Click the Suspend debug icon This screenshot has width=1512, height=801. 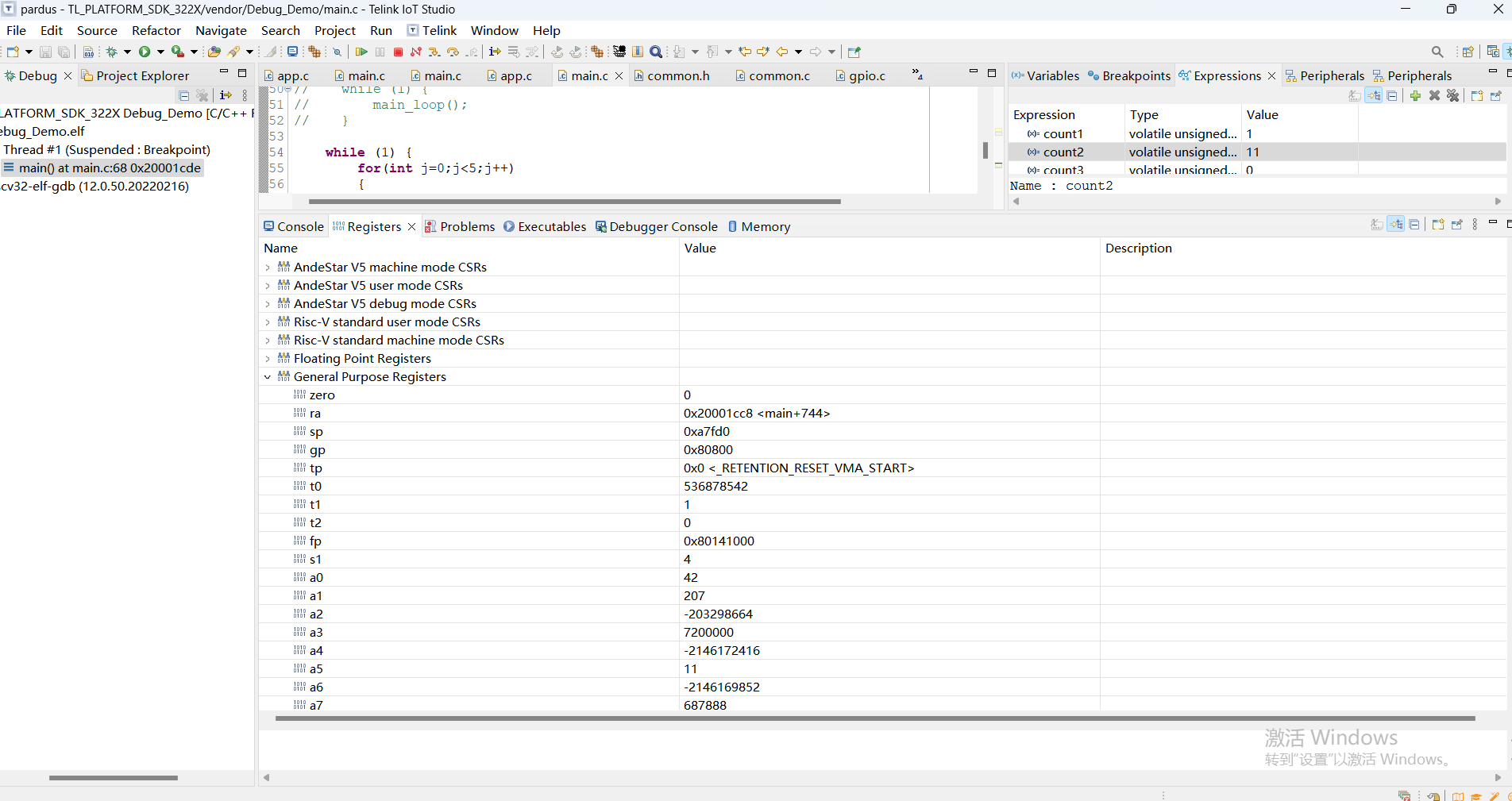pos(380,52)
